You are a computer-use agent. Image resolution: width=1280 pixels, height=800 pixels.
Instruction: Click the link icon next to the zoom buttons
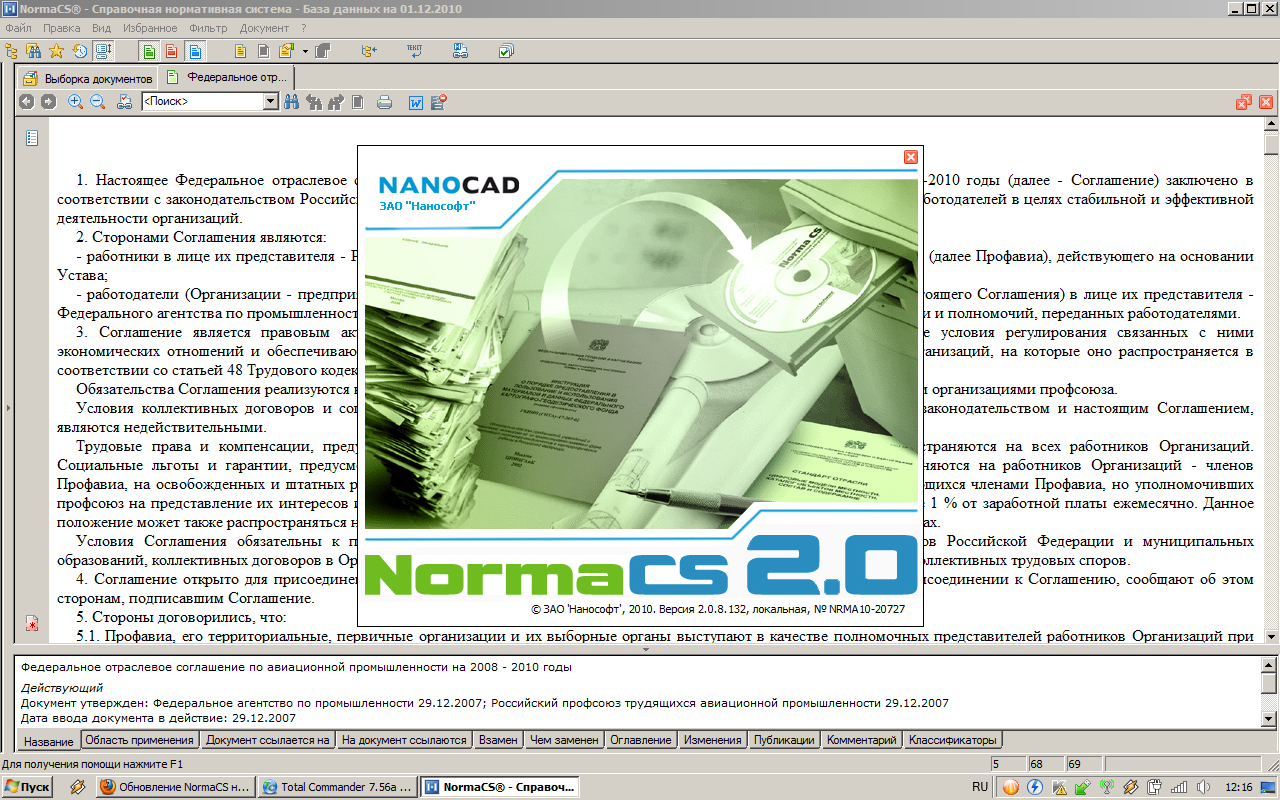pos(125,101)
